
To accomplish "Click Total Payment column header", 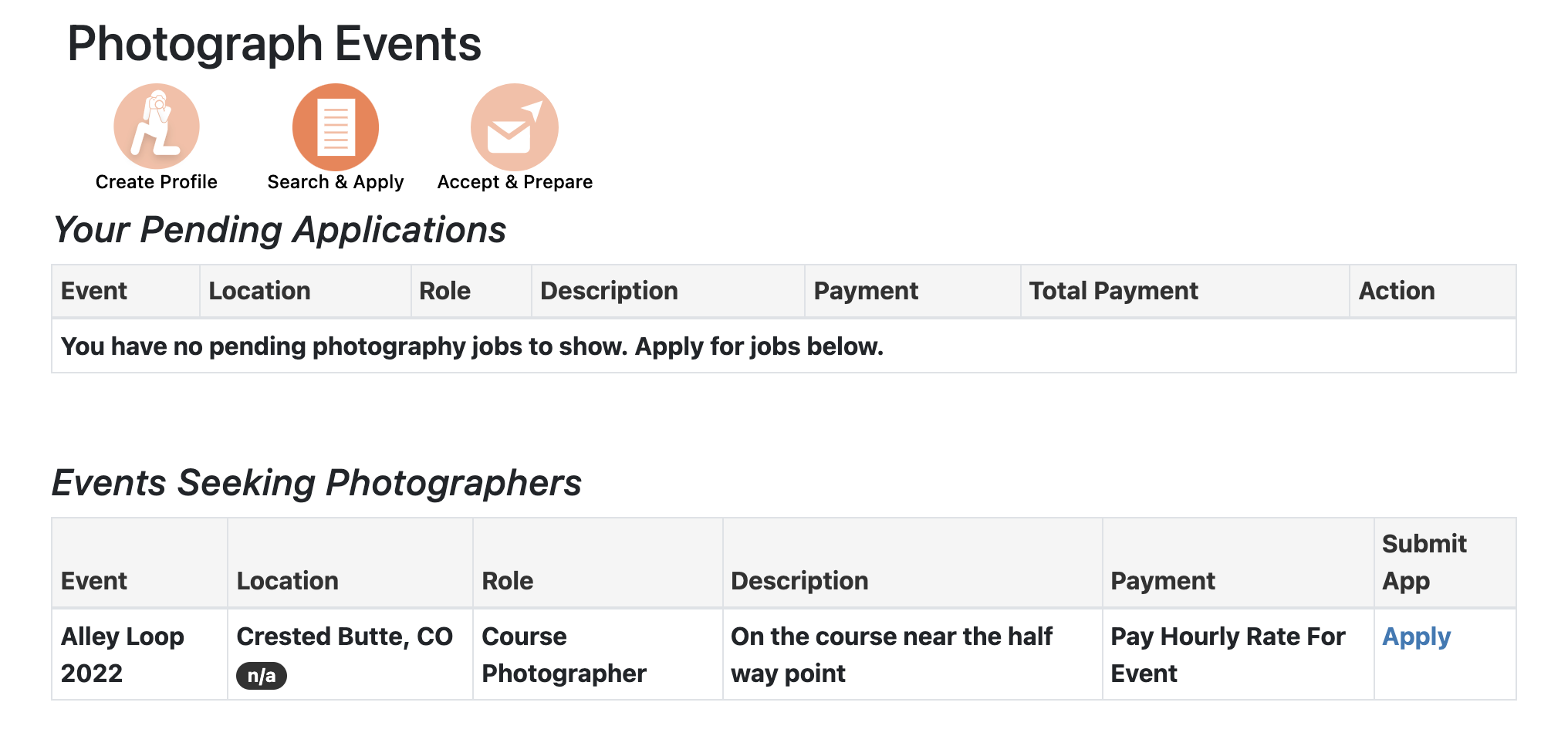I will 1113,291.
